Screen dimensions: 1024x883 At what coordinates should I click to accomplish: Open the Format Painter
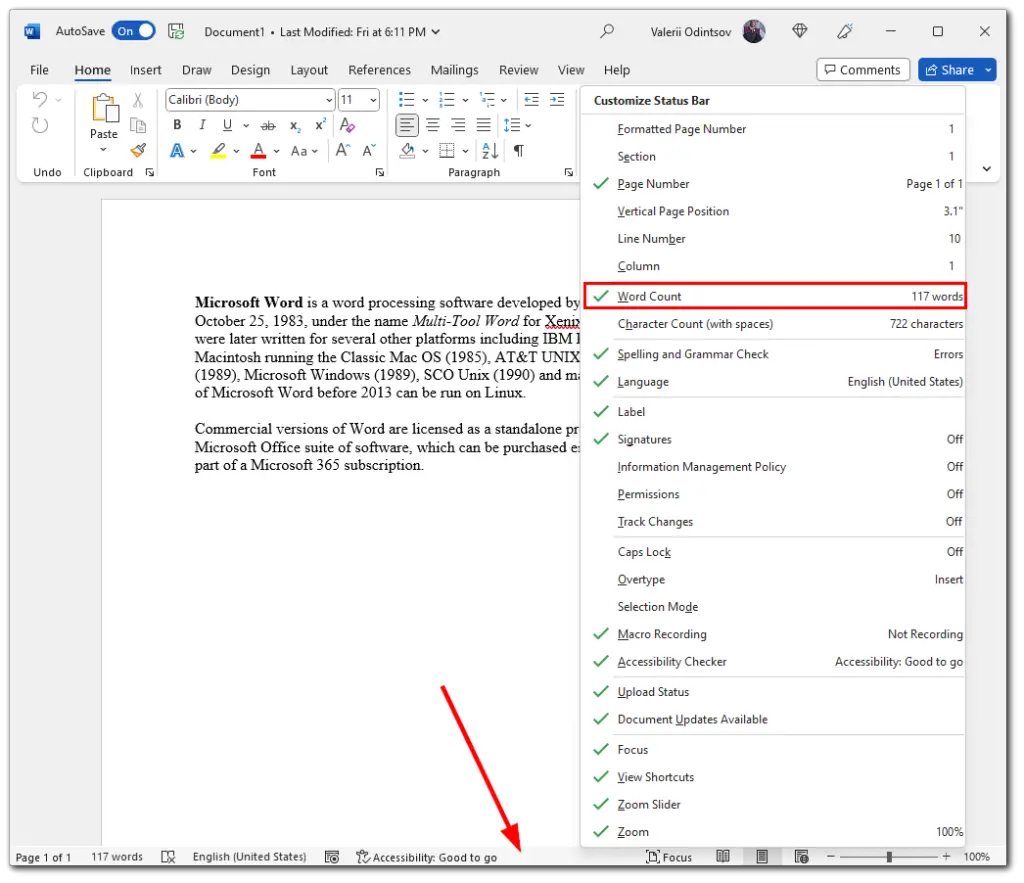(x=137, y=150)
